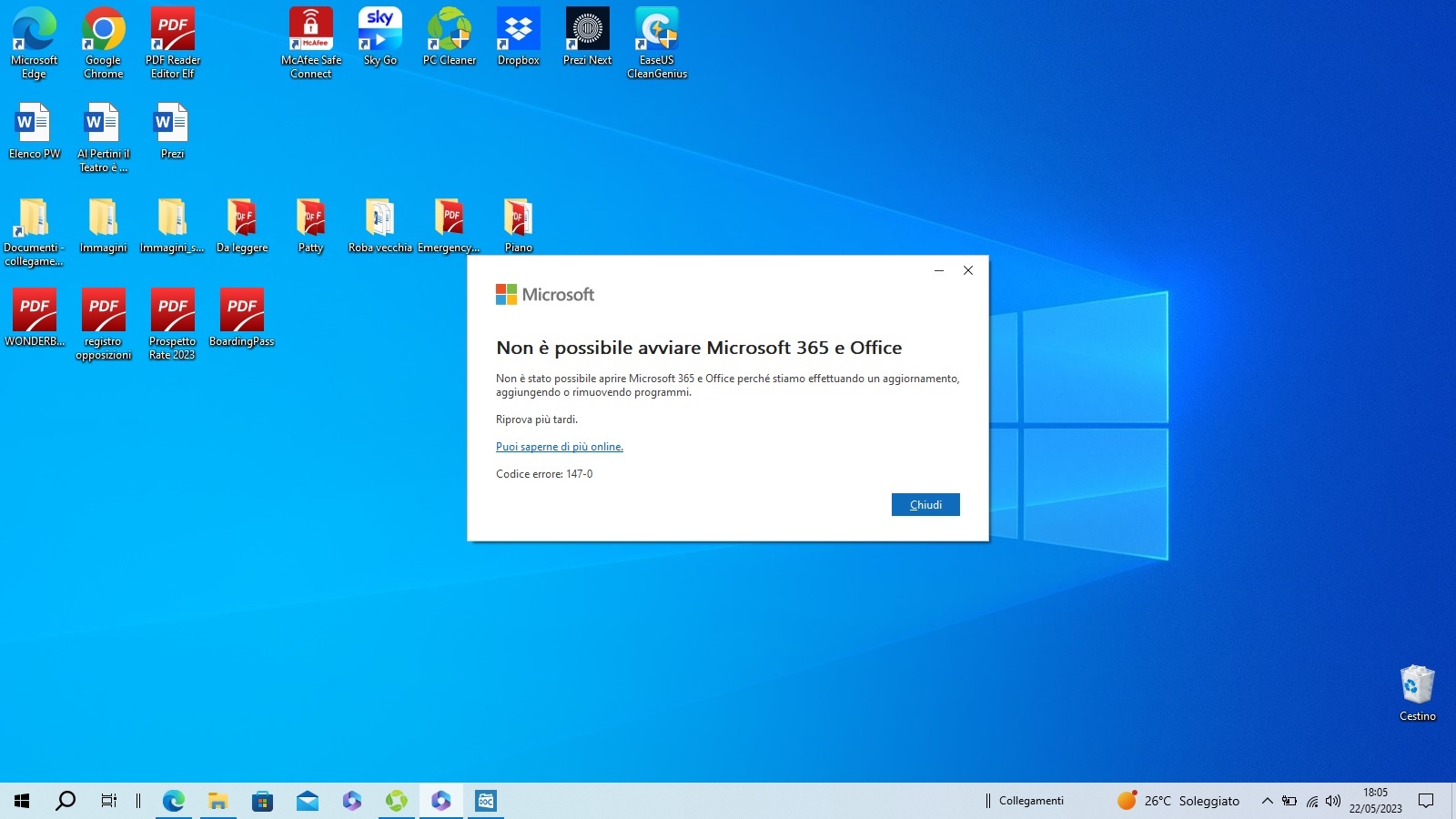The image size is (1456, 819).
Task: Select the Cestino recycle bin icon
Action: coord(1418,693)
